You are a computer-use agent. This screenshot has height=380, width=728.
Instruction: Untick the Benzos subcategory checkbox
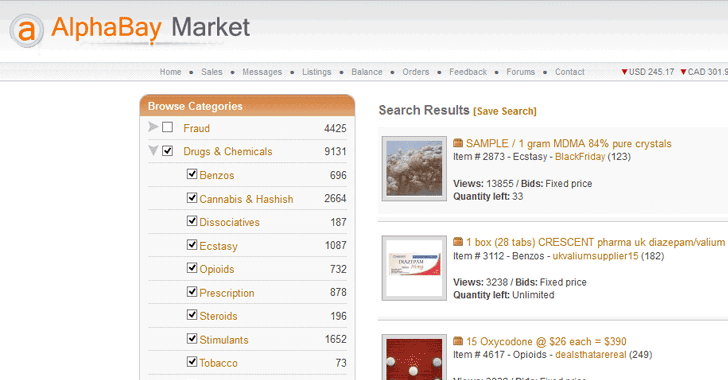click(x=192, y=174)
